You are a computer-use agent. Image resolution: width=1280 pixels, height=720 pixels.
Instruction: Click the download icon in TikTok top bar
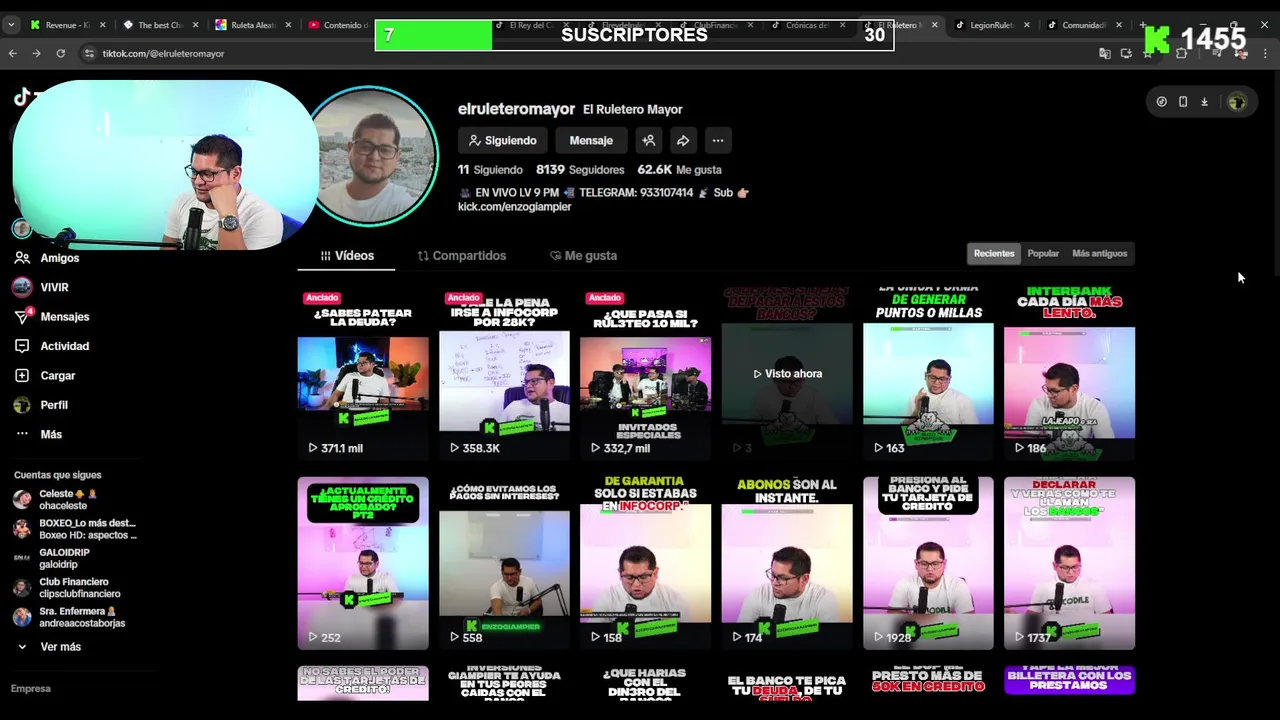click(x=1204, y=101)
